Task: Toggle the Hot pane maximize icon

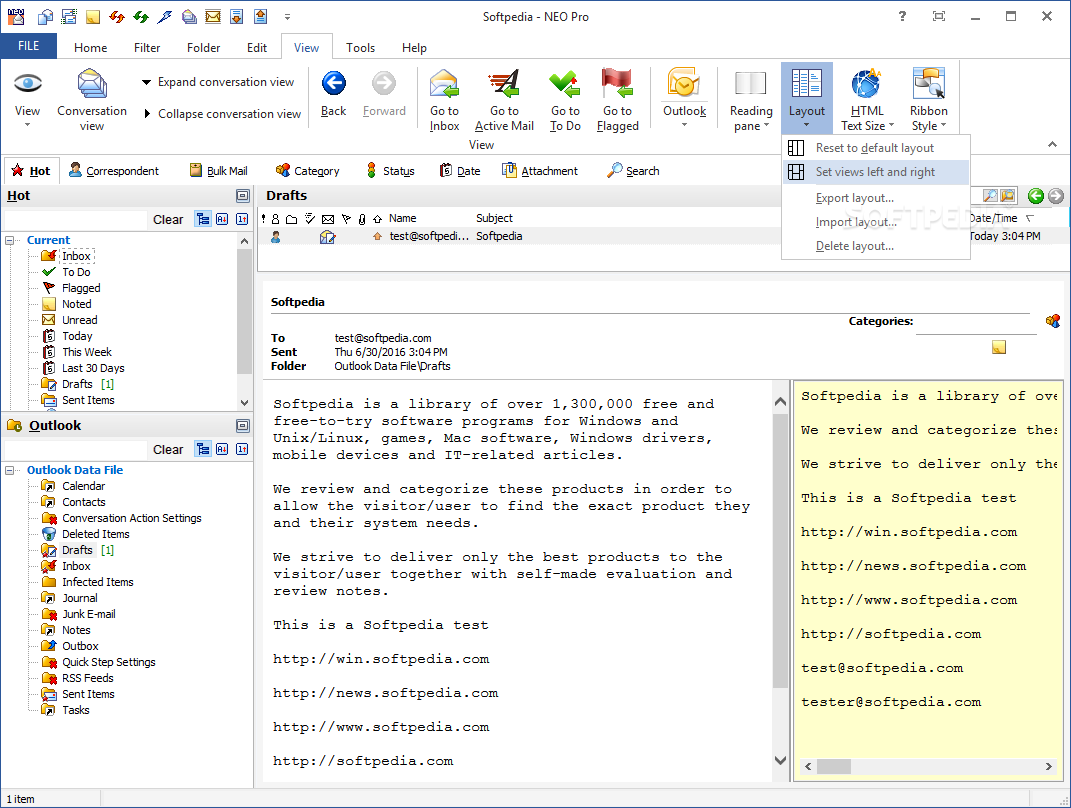Action: (x=242, y=196)
